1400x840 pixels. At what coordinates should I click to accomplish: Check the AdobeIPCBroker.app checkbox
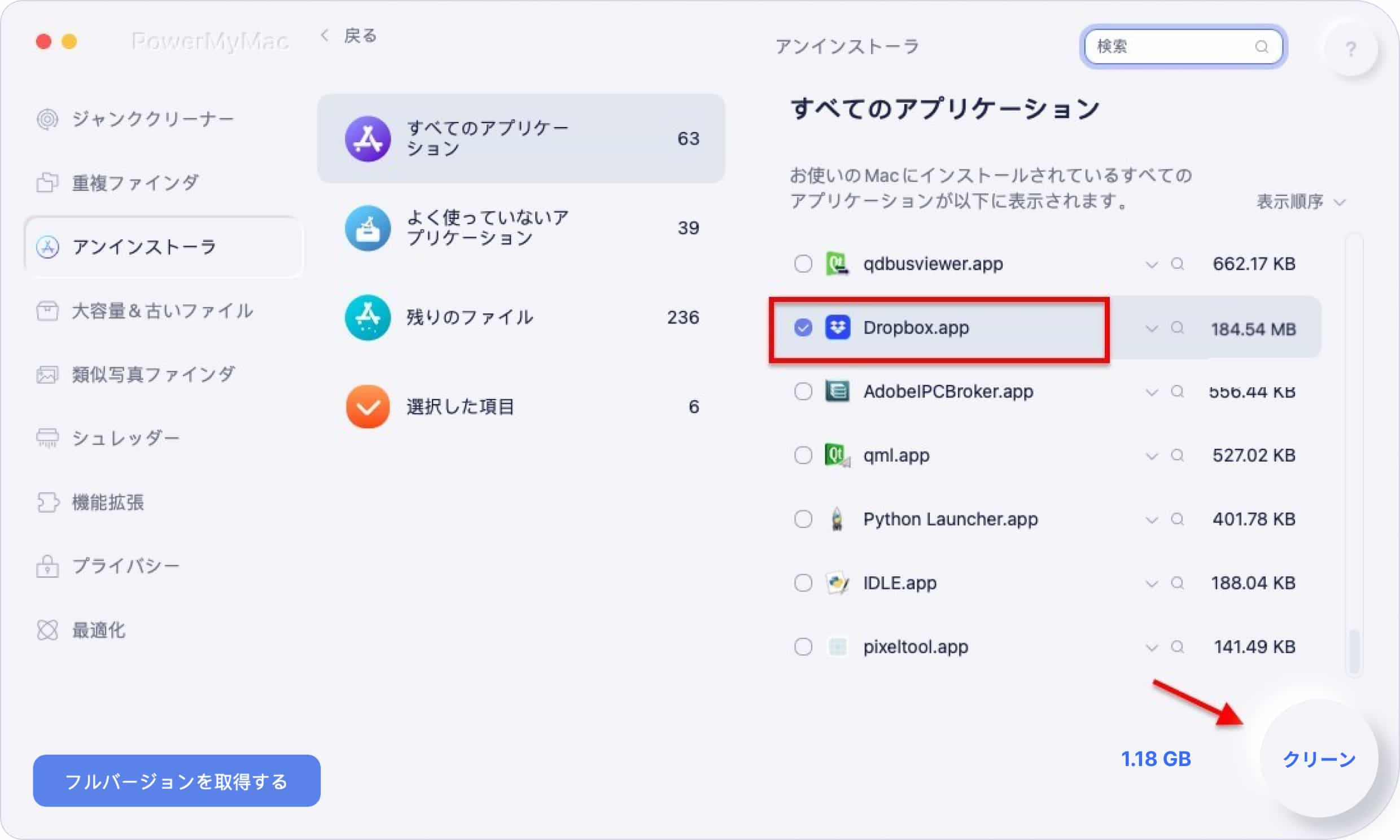(803, 391)
